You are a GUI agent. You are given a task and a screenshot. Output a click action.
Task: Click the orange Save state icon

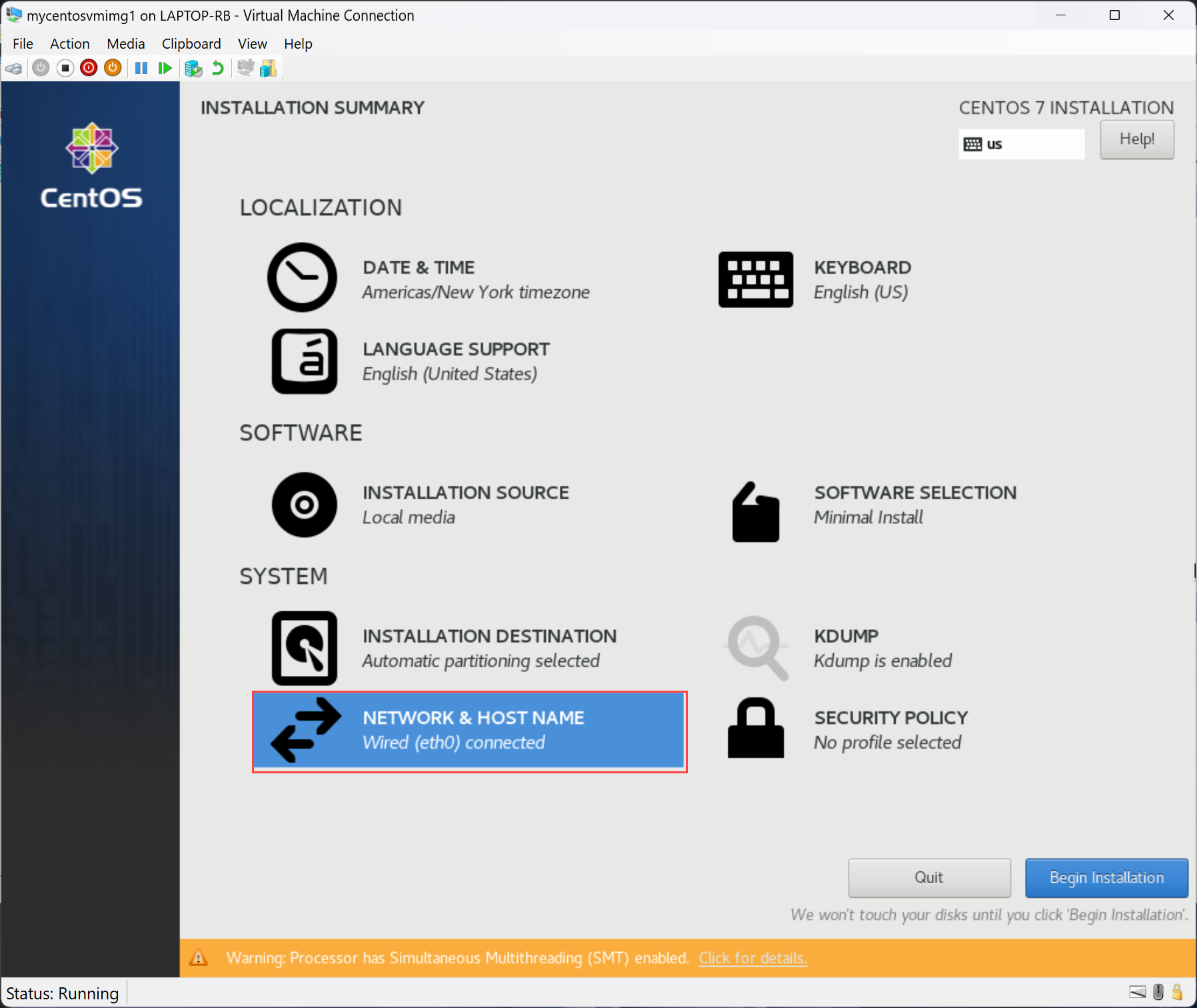113,68
